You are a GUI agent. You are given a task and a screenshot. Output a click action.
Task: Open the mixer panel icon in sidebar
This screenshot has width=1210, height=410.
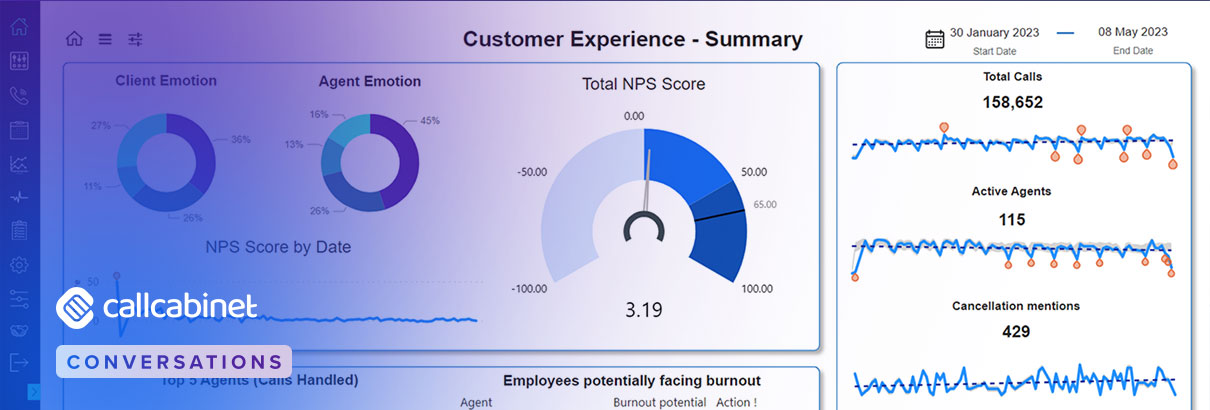[x=19, y=62]
